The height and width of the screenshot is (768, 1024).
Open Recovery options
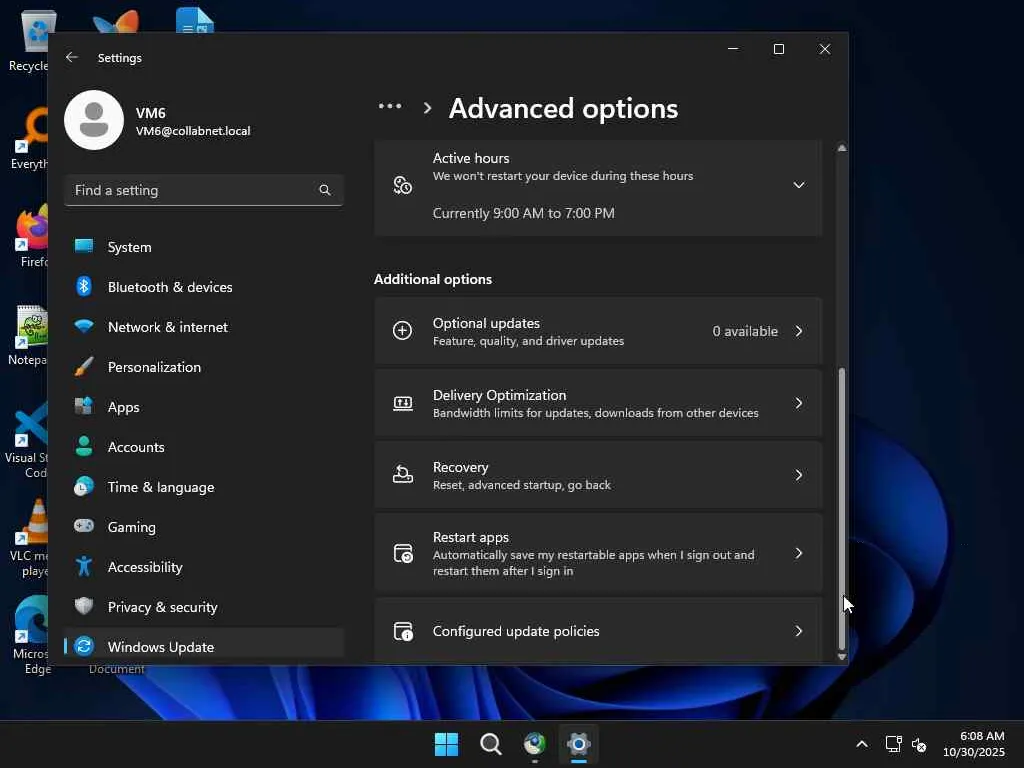[597, 475]
